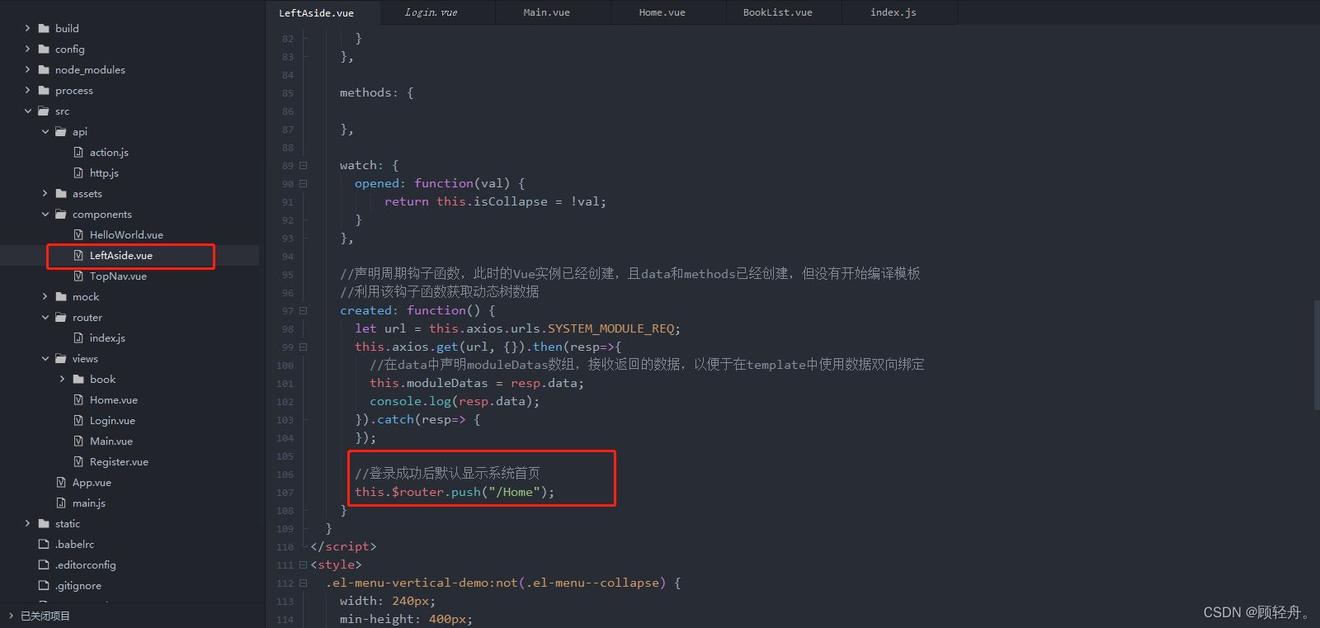
Task: Switch to the BookList.vue tab
Action: pyautogui.click(x=777, y=12)
